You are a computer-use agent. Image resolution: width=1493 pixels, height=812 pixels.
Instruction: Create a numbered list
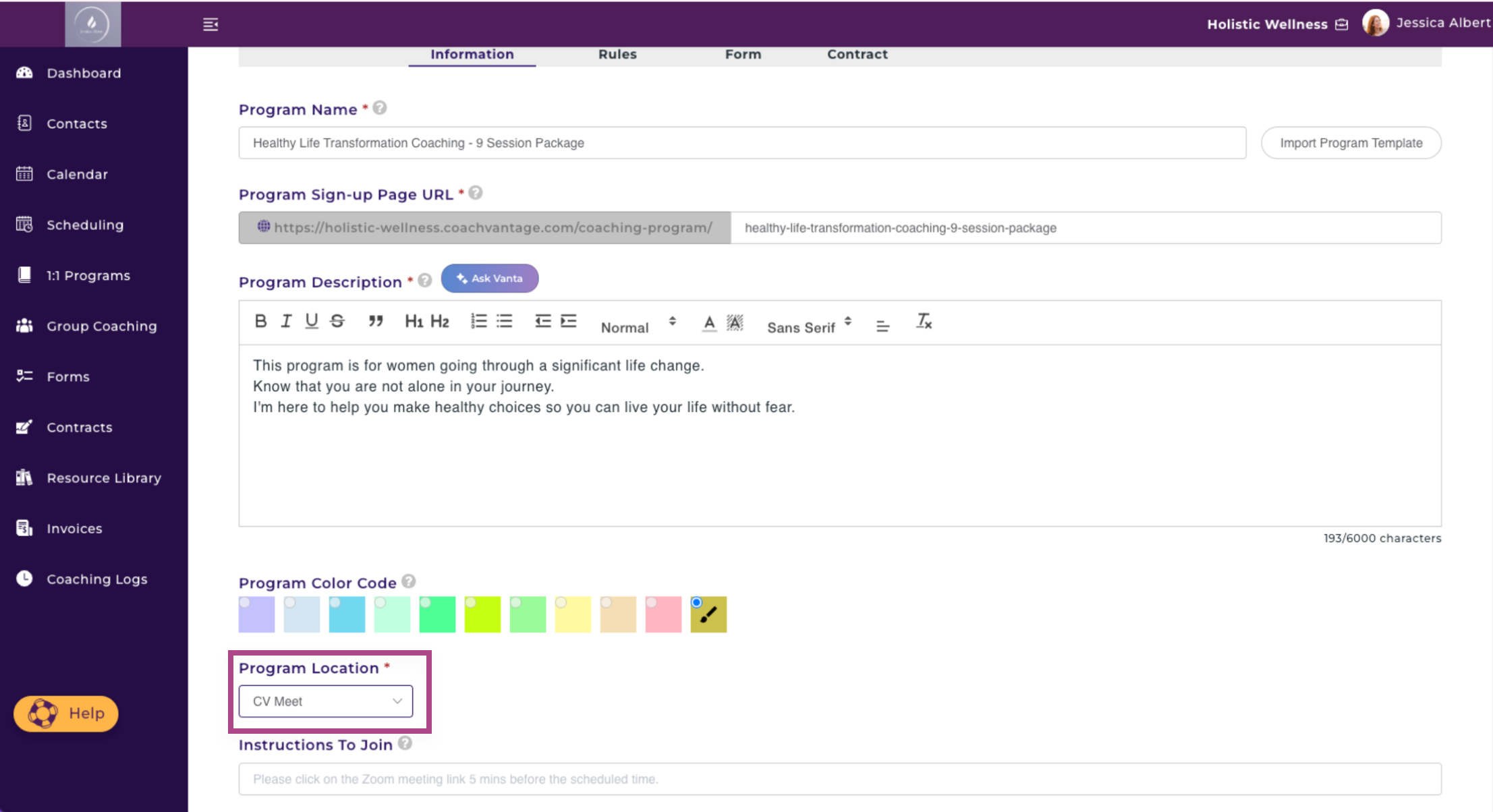pos(478,322)
